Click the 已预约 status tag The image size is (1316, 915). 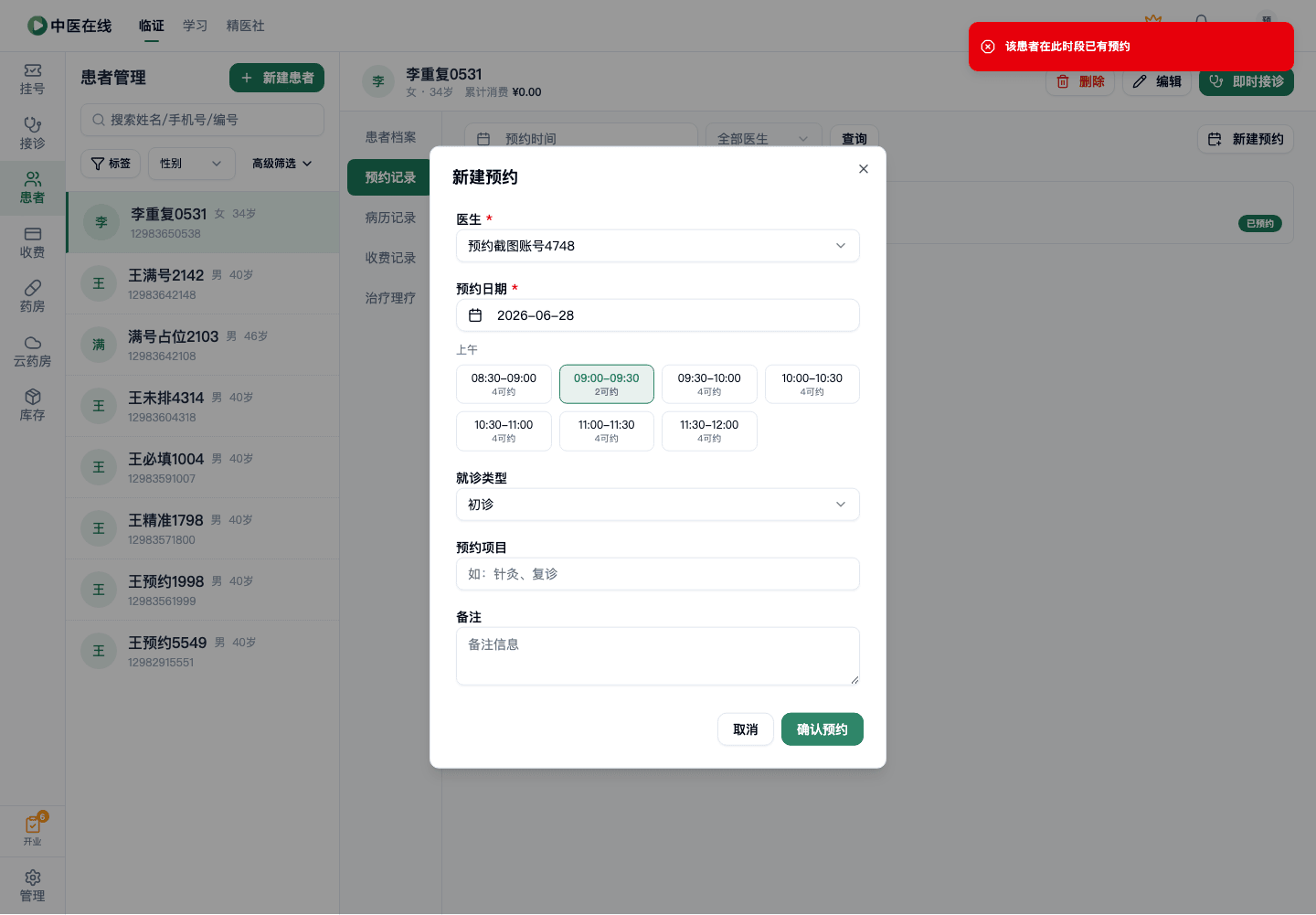coord(1260,224)
